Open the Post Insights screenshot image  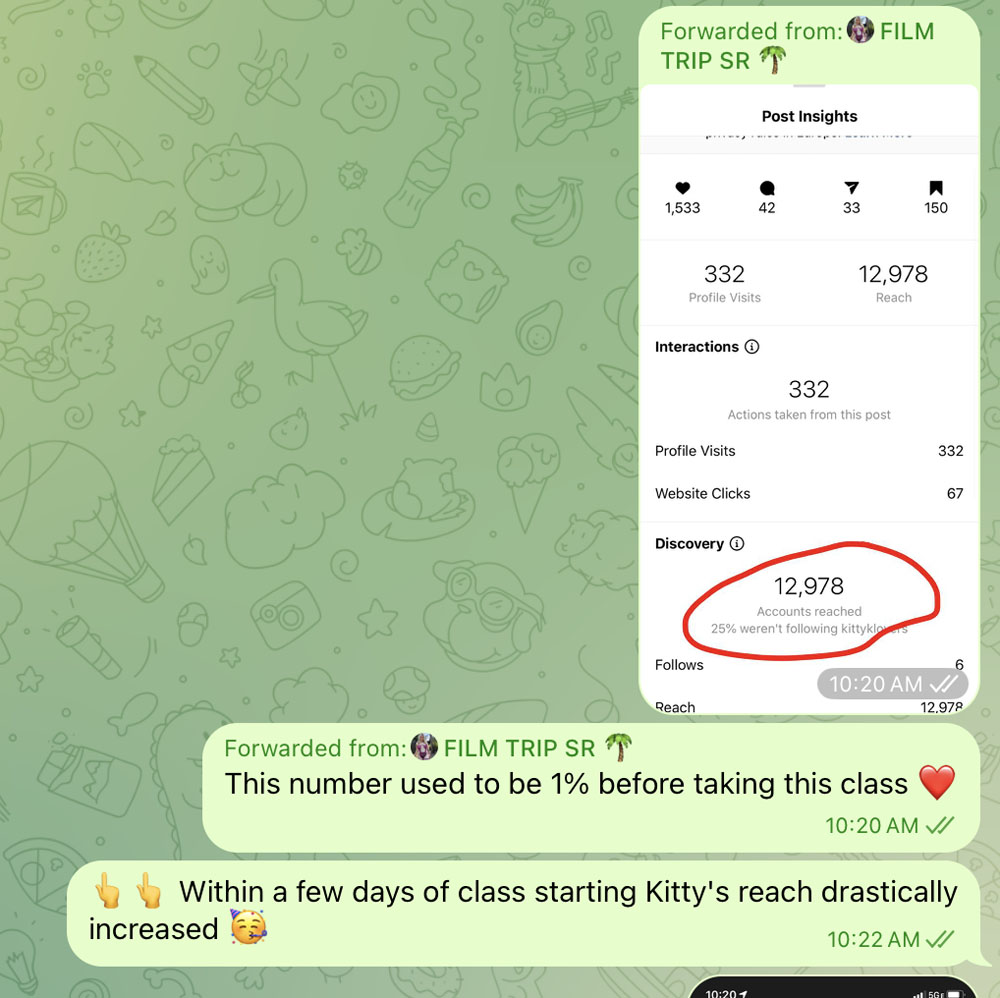click(809, 399)
